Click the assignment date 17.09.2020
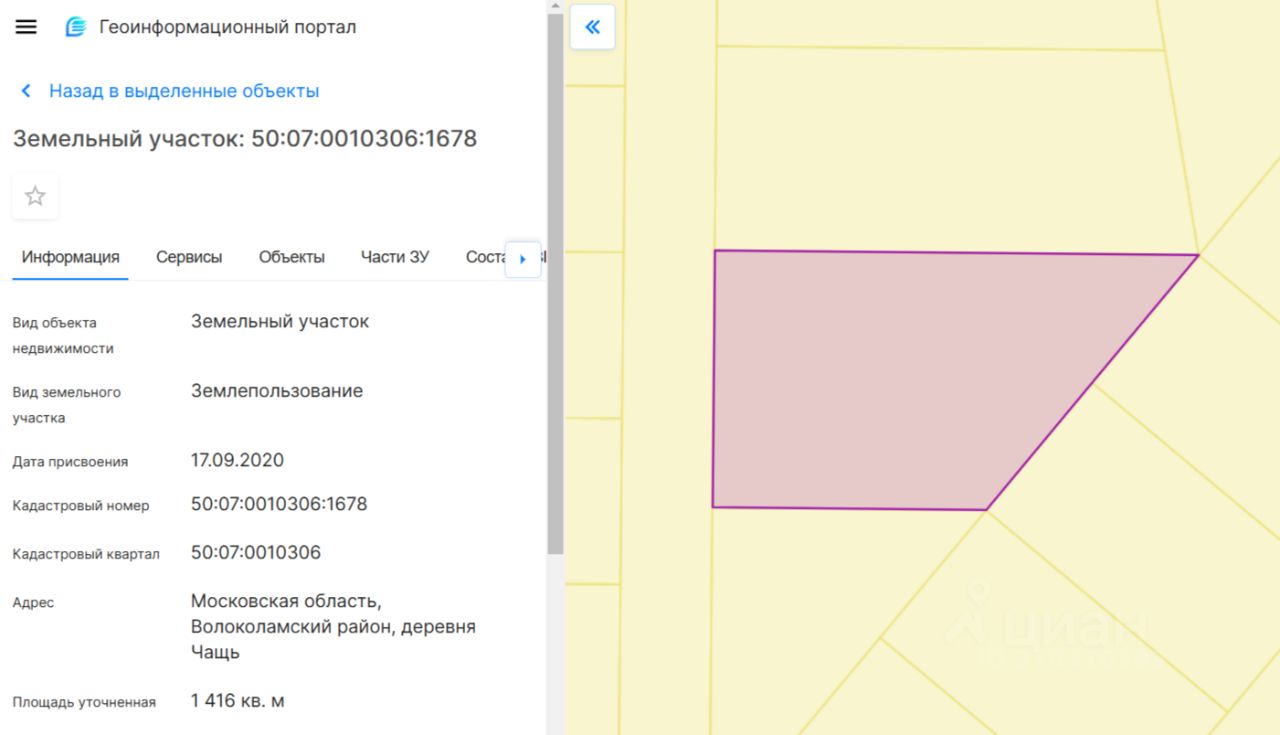 [237, 460]
